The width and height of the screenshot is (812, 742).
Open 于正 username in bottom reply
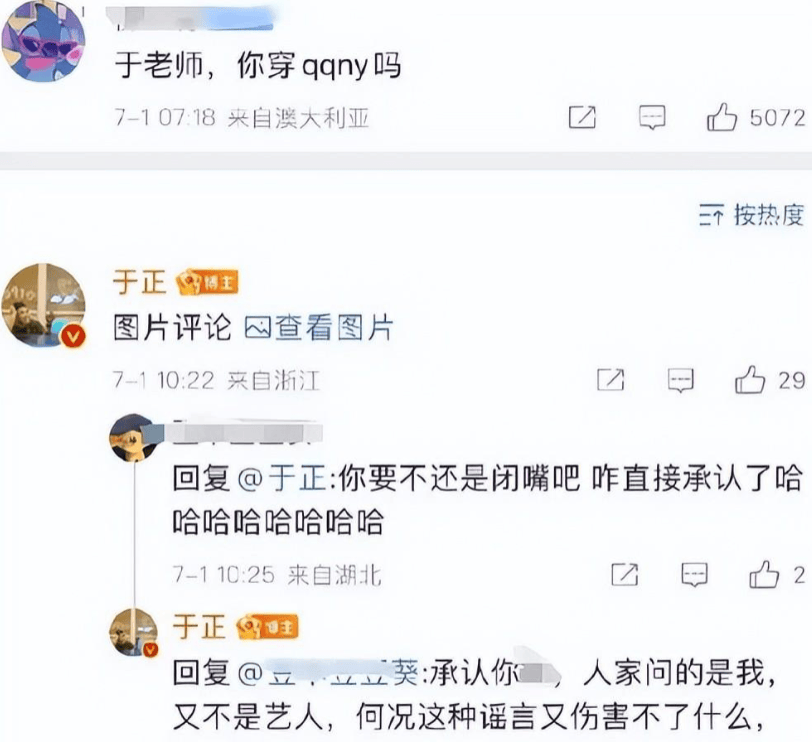click(199, 627)
